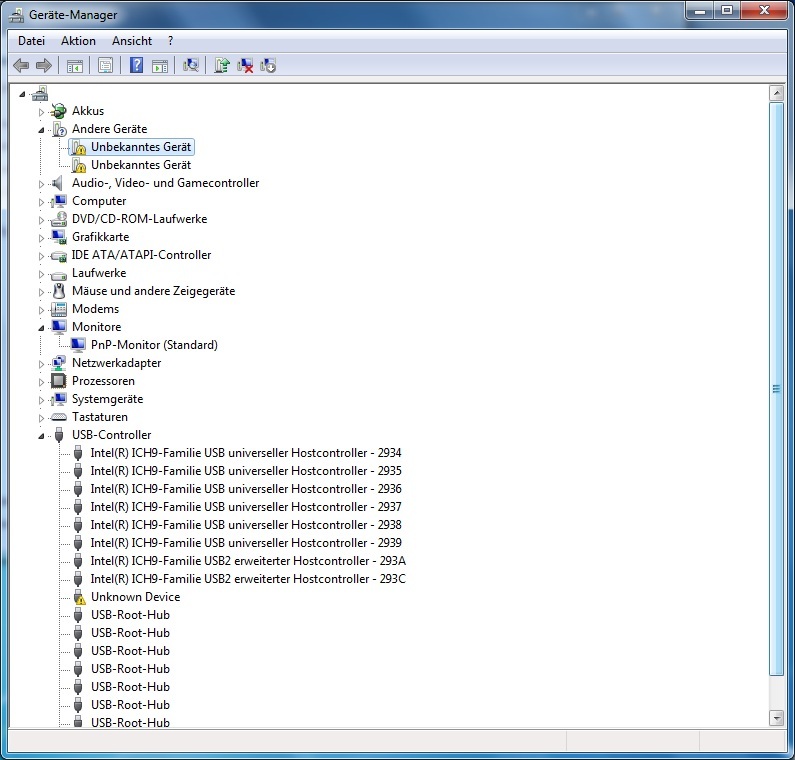This screenshot has width=795, height=760.
Task: Click the Tastaturen keyboard icon
Action: point(59,417)
